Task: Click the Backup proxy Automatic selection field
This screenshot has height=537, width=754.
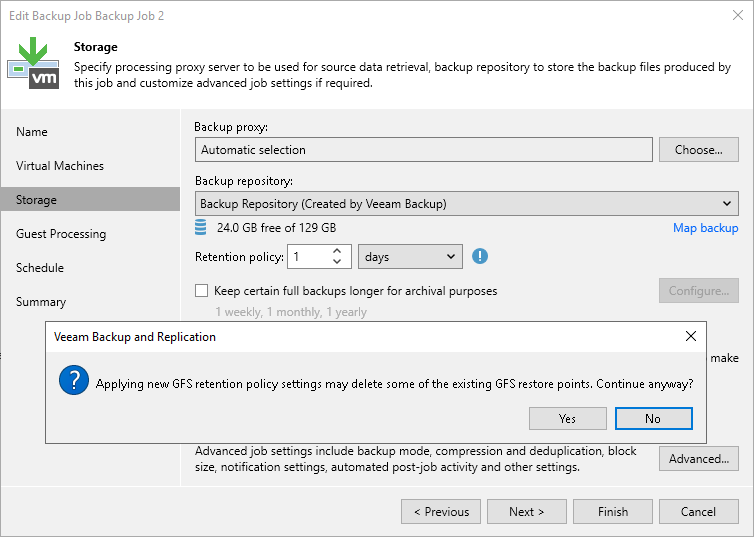Action: (x=424, y=150)
